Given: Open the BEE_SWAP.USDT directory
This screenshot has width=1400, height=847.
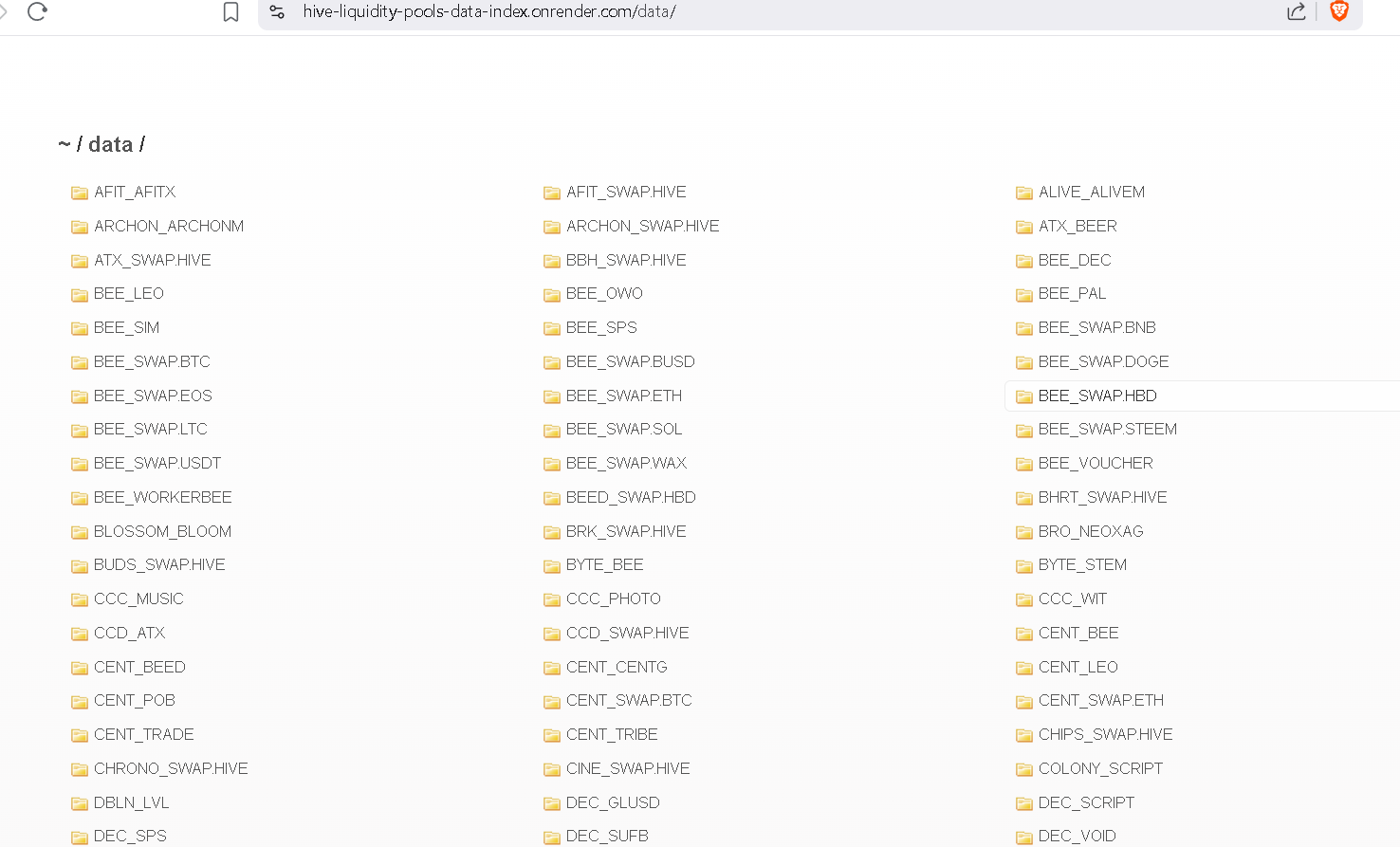Looking at the screenshot, I should coord(157,463).
